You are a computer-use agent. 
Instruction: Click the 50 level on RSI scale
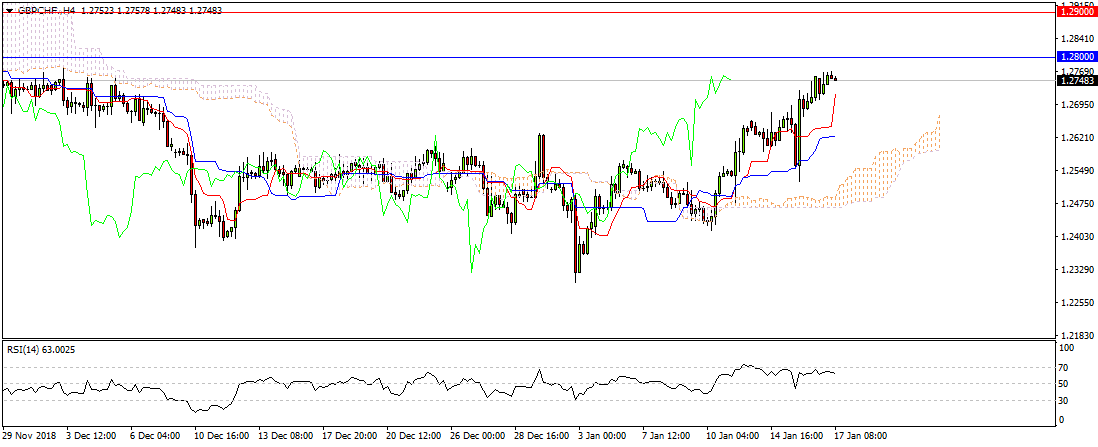(1066, 384)
